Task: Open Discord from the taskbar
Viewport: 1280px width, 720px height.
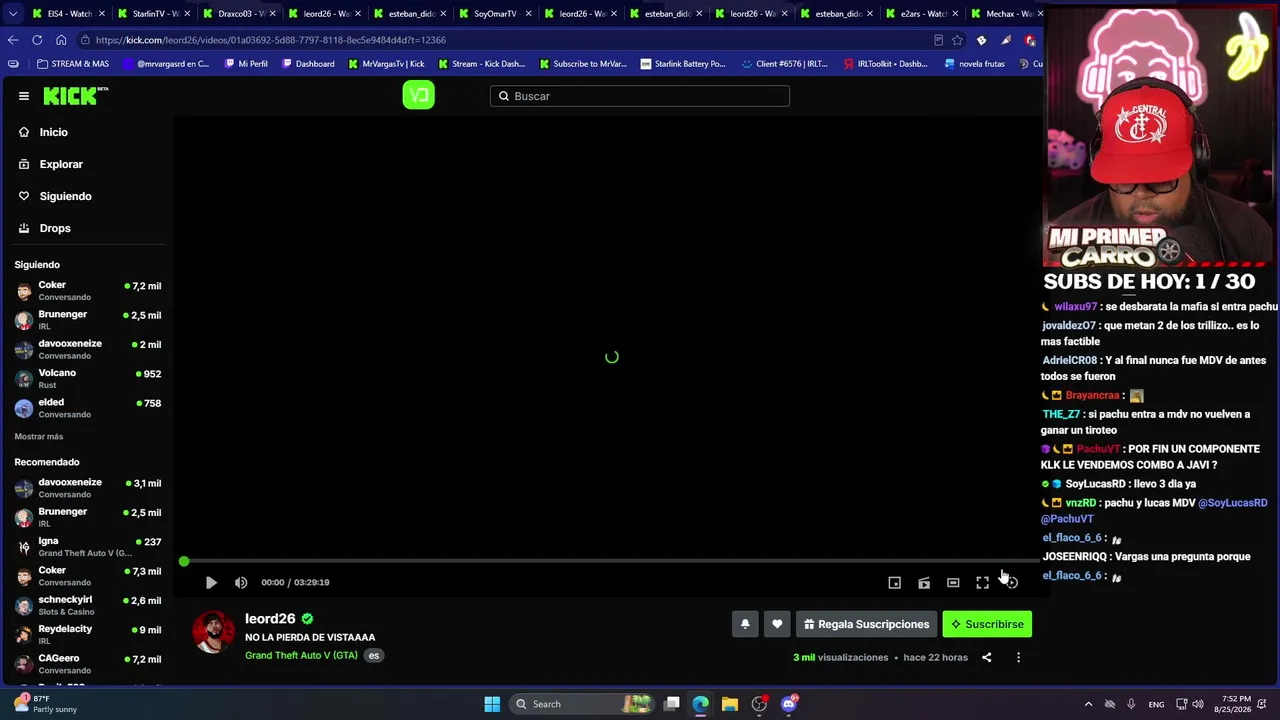Action: point(789,704)
